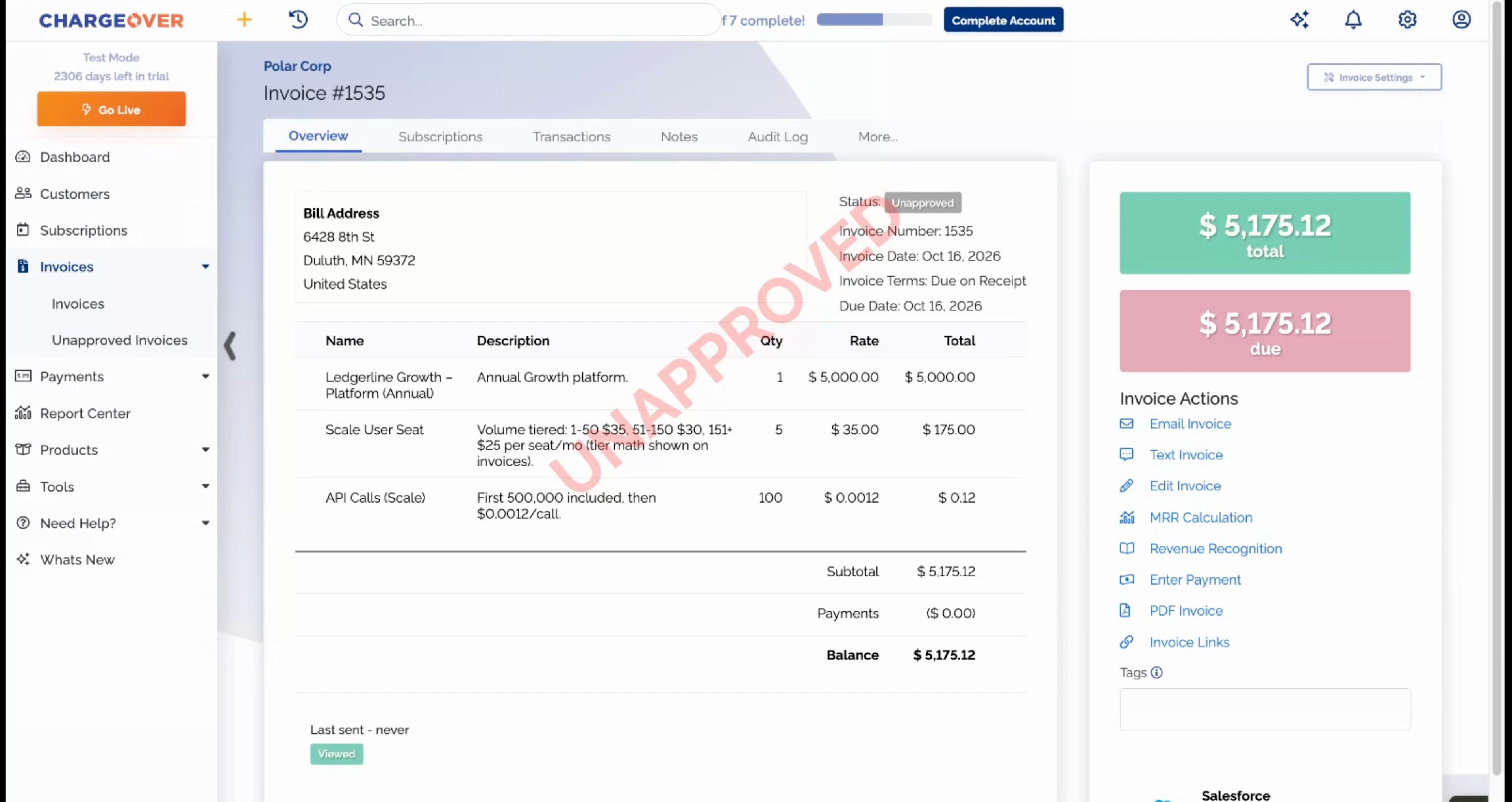
Task: Click the Viewed status badge
Action: click(x=336, y=754)
